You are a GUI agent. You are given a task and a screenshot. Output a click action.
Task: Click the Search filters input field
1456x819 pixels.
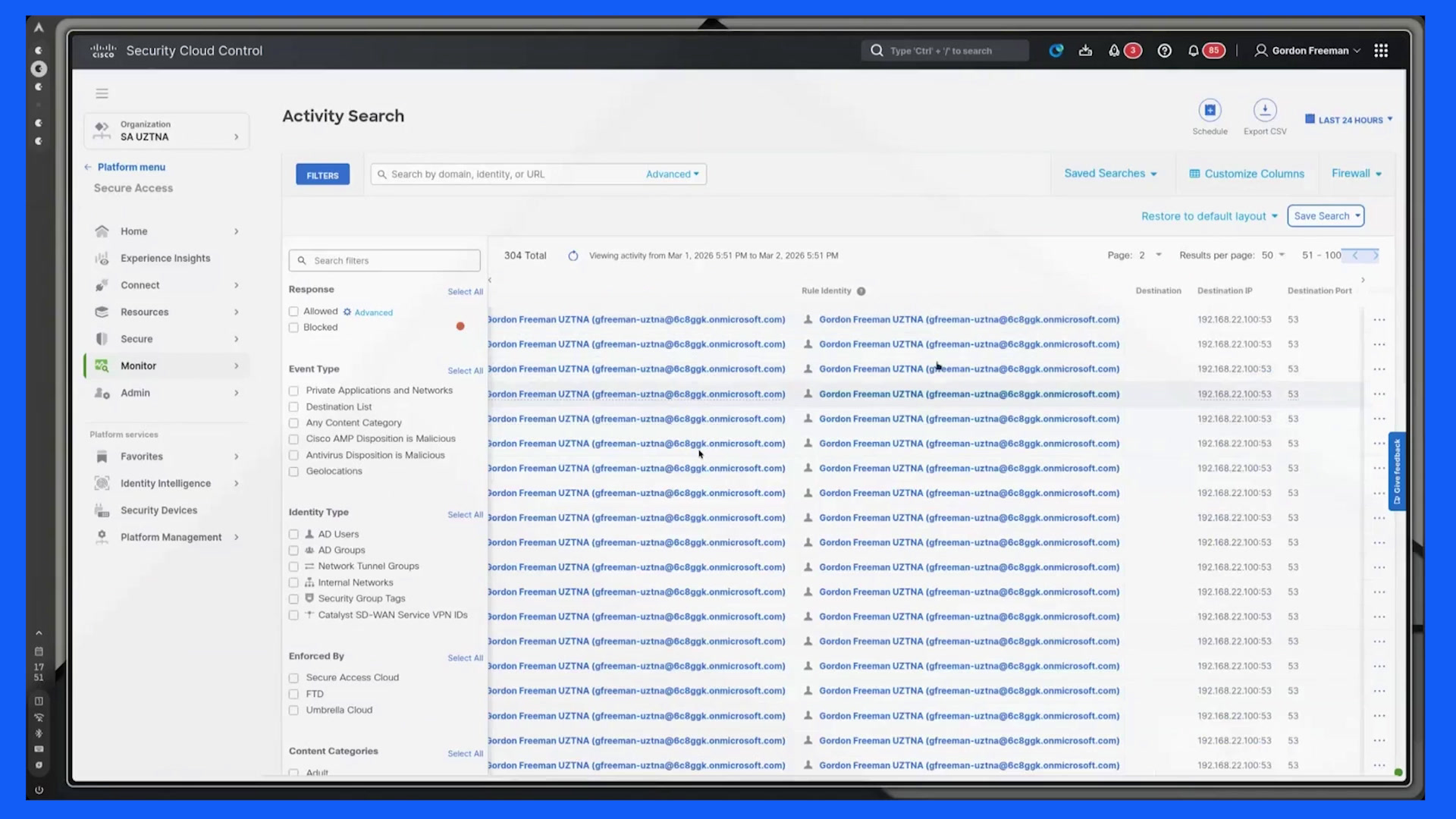click(384, 261)
